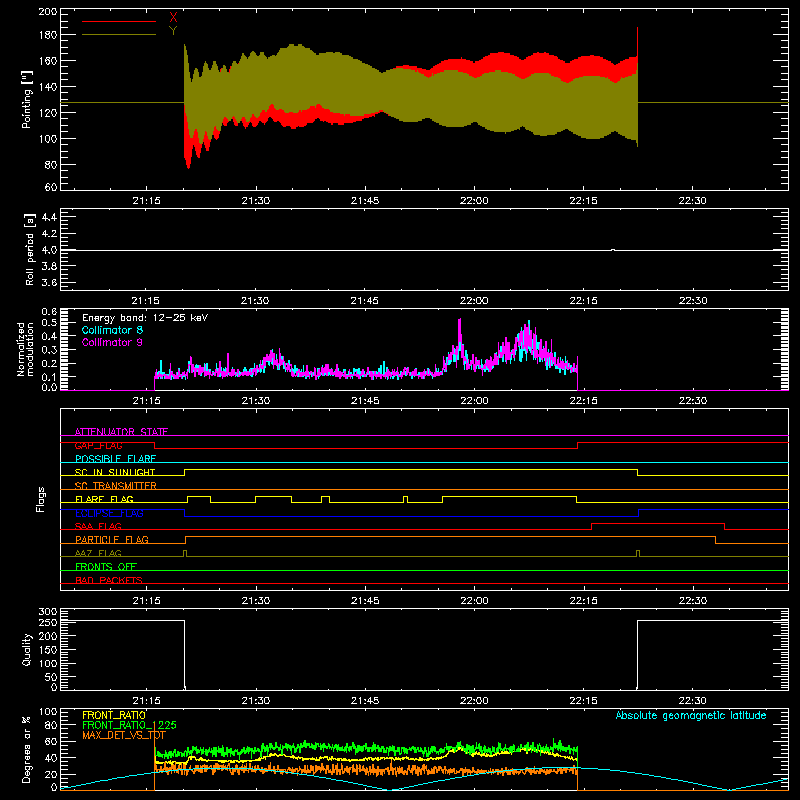The height and width of the screenshot is (800, 800).
Task: Select the 'Flags' axis title
Action: pyautogui.click(x=40, y=499)
